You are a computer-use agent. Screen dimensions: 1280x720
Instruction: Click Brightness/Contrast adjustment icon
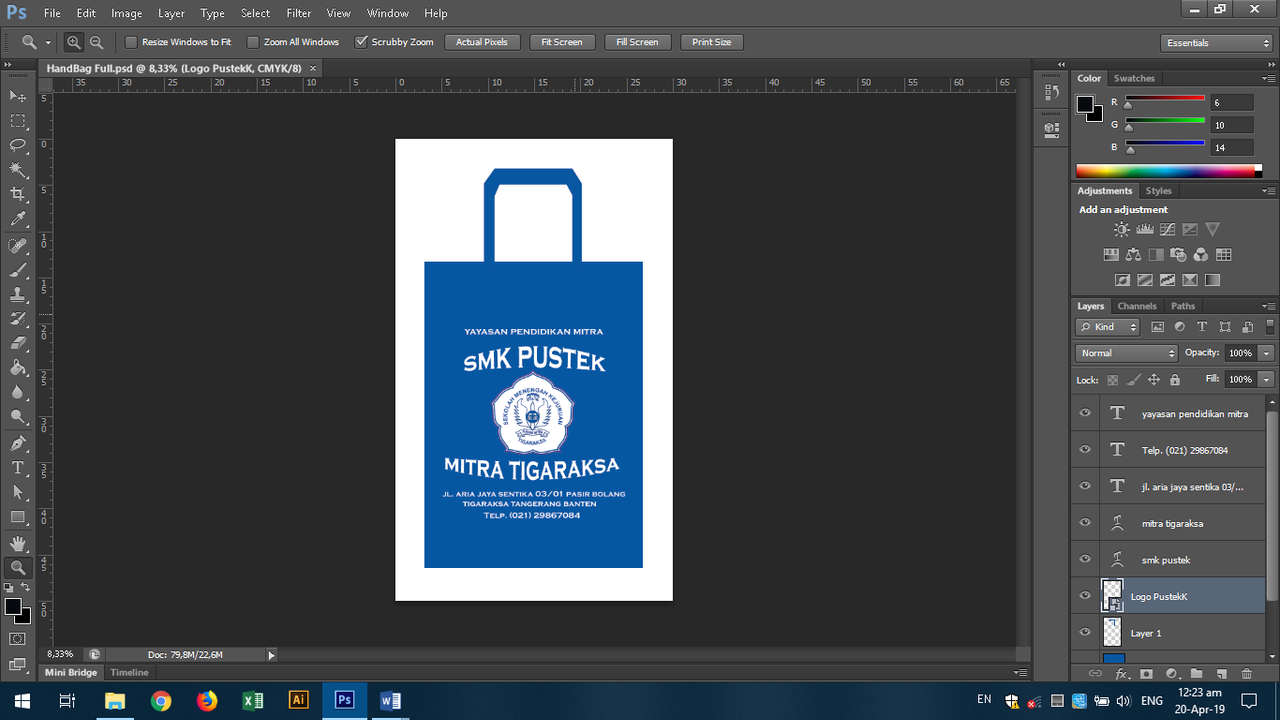[1122, 230]
